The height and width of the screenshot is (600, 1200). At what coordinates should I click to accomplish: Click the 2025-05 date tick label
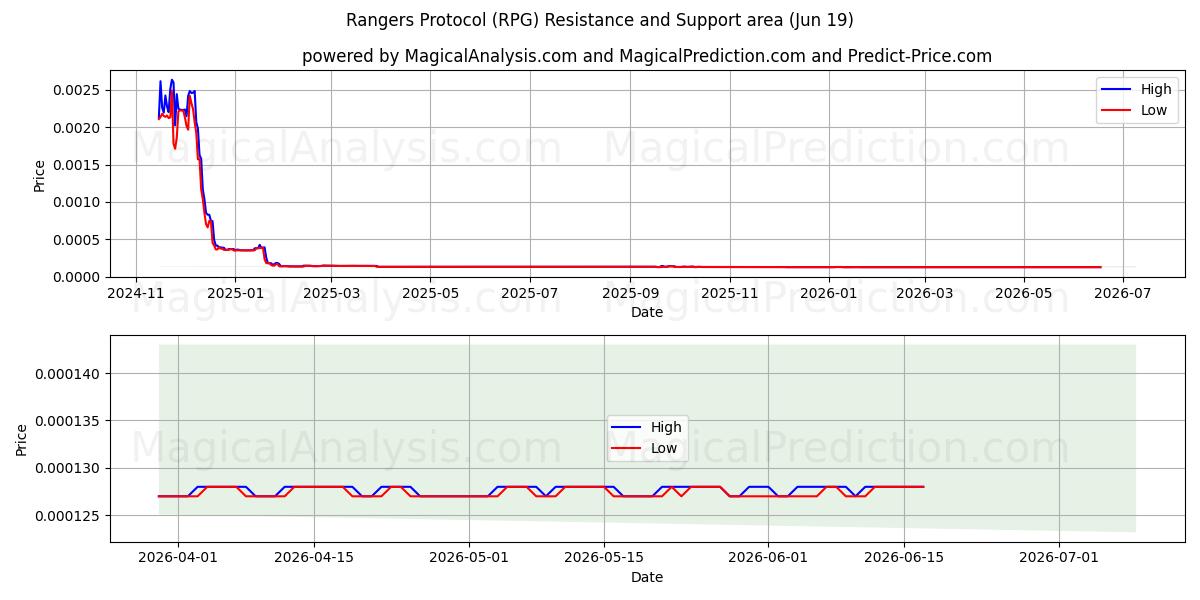[429, 293]
